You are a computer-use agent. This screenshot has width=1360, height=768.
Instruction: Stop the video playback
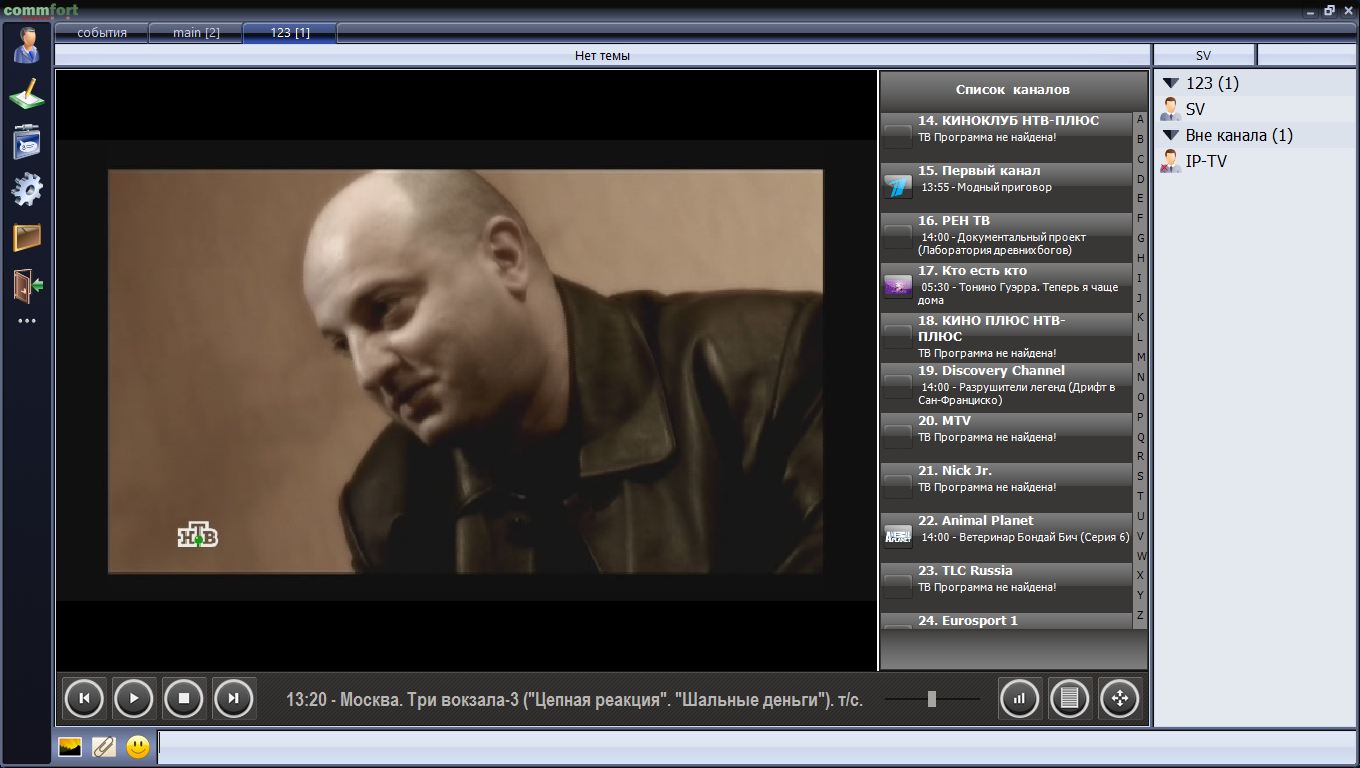[184, 698]
